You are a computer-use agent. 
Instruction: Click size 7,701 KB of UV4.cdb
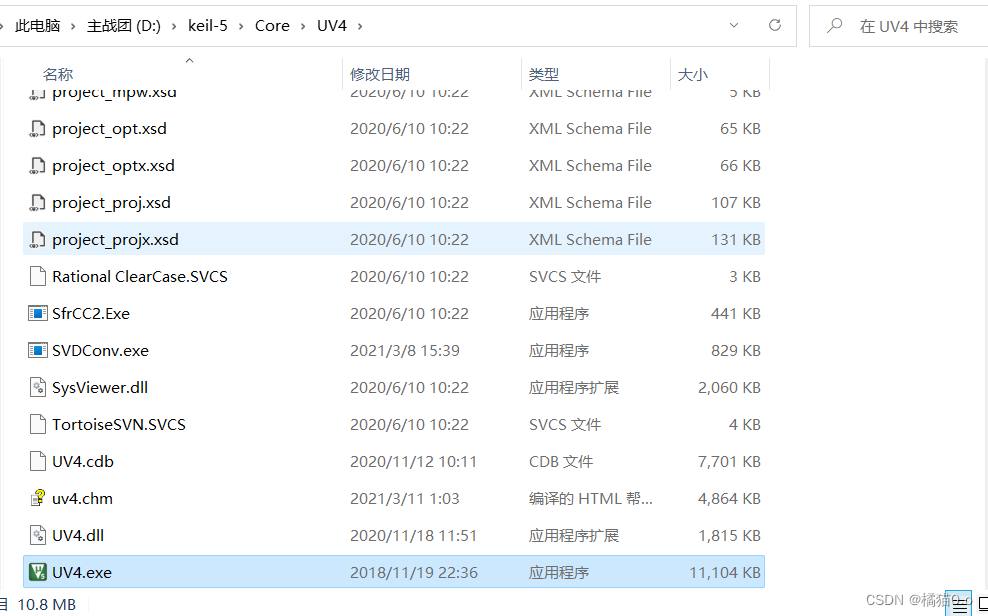pyautogui.click(x=729, y=462)
